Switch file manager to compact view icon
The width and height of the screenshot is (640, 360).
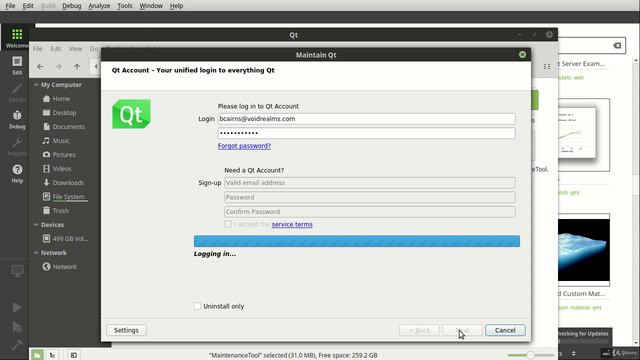(x=547, y=67)
